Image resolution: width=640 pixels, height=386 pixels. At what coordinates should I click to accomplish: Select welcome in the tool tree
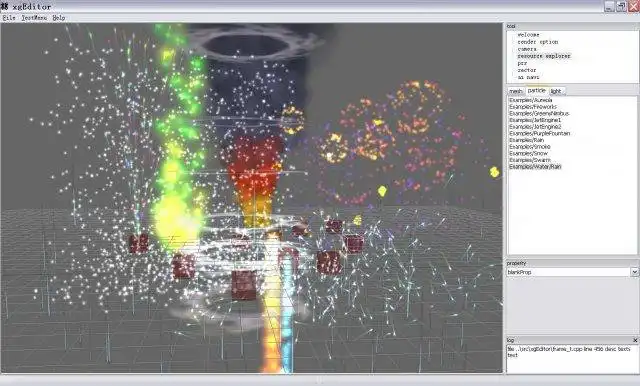528,35
